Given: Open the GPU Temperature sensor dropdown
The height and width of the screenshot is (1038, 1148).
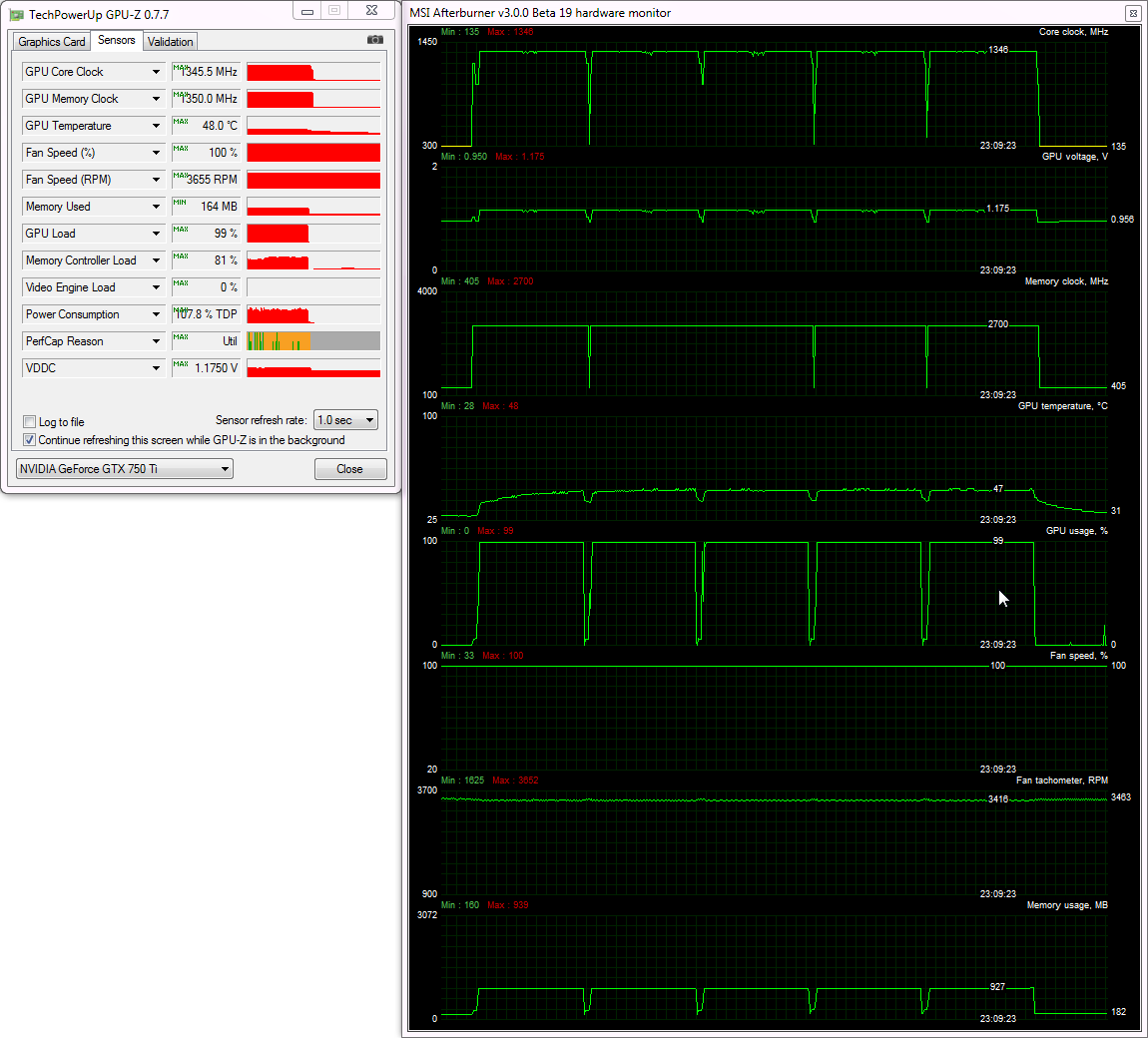Looking at the screenshot, I should click(156, 126).
